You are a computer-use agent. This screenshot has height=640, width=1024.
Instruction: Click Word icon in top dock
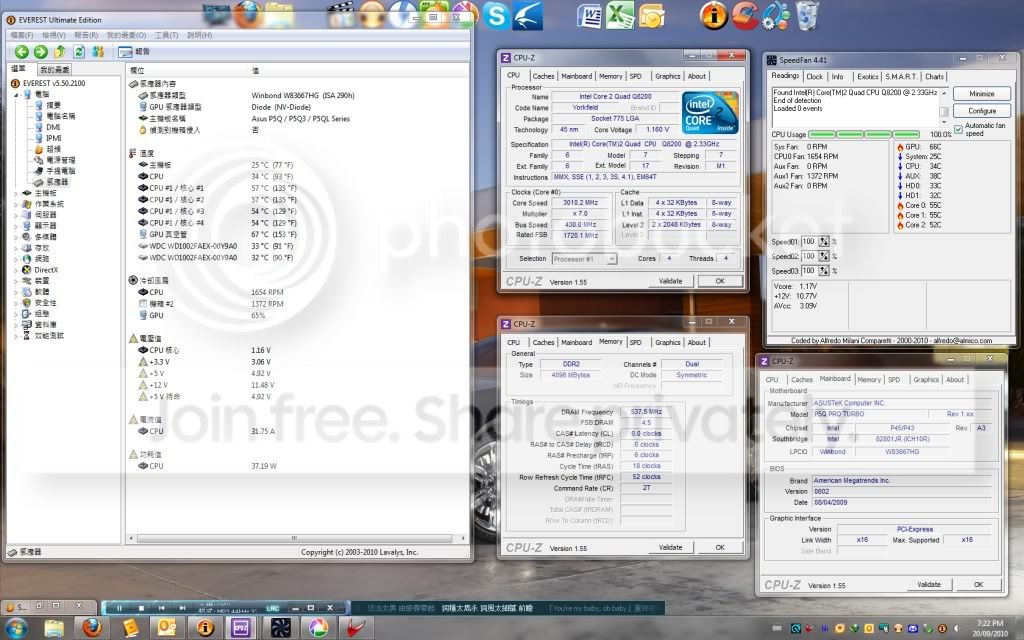(590, 15)
